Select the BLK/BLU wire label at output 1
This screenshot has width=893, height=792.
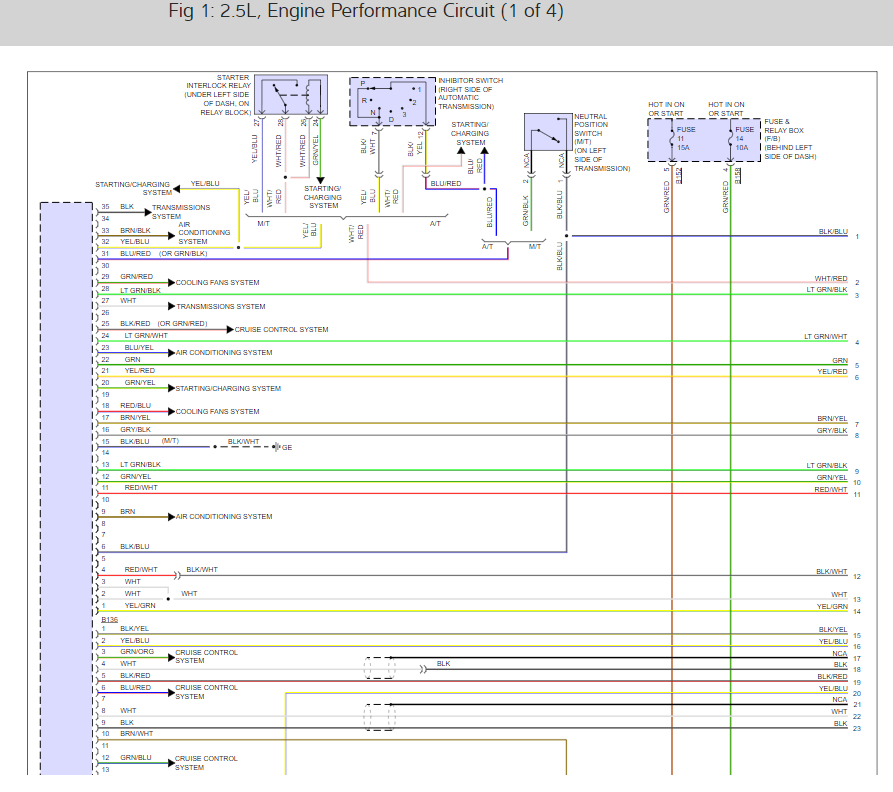click(832, 232)
